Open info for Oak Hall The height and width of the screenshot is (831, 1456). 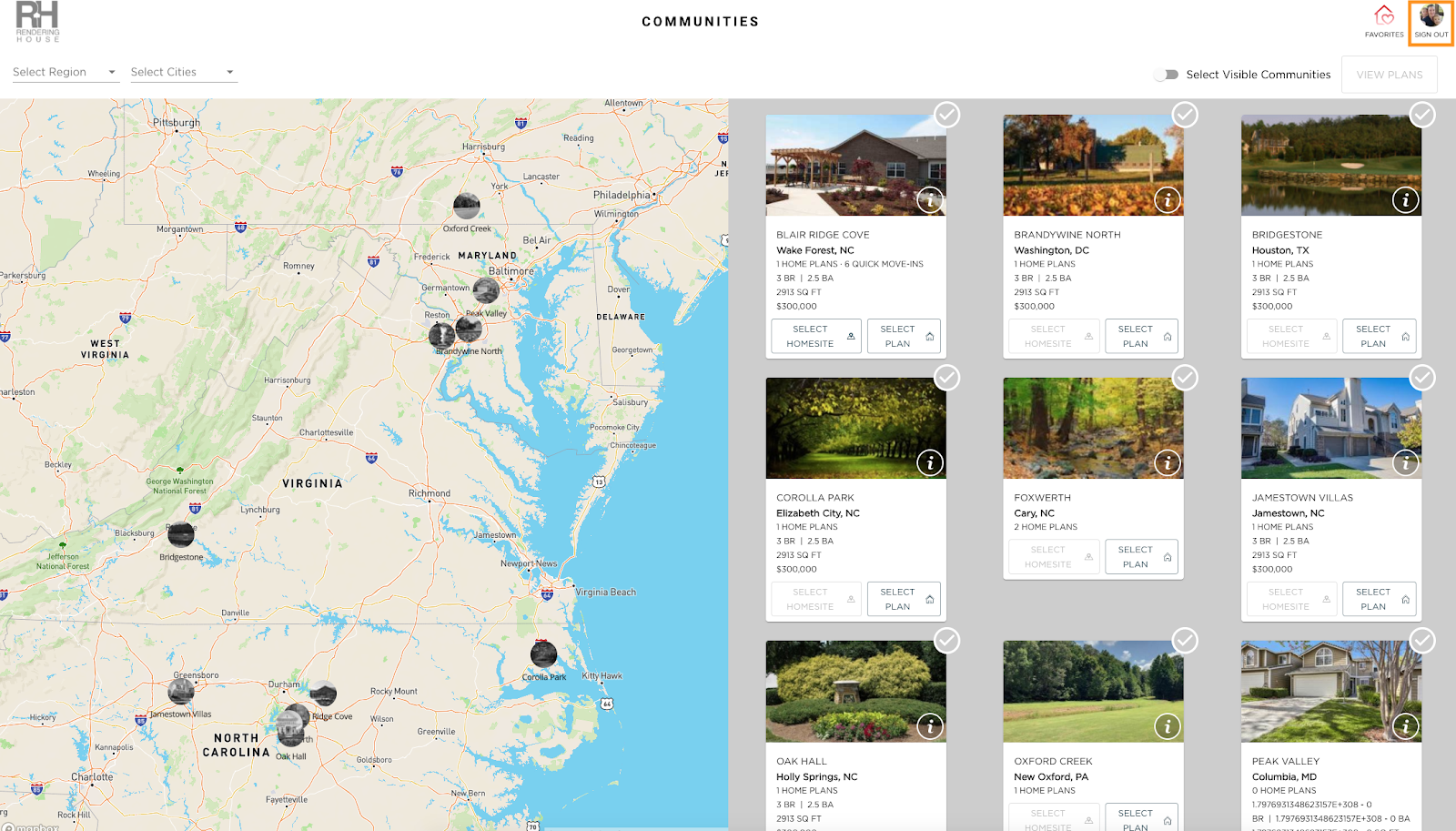(929, 726)
